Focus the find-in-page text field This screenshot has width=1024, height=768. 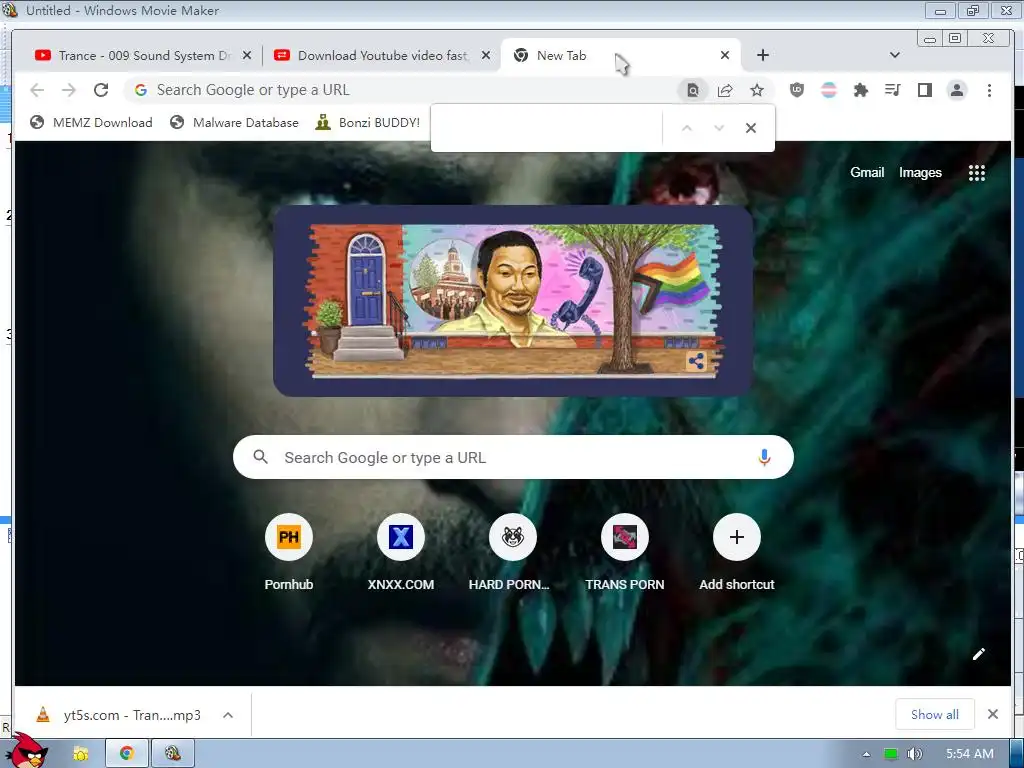click(x=549, y=128)
